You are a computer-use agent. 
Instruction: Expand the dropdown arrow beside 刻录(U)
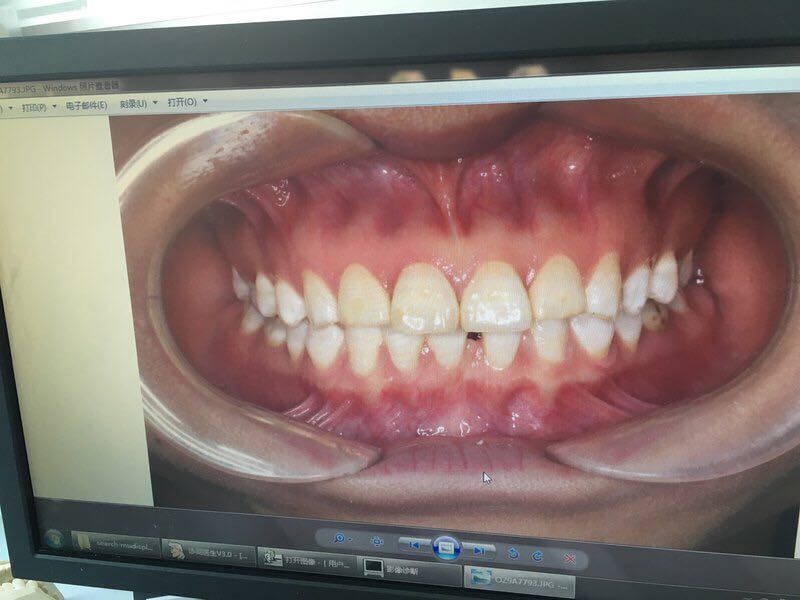tap(155, 103)
